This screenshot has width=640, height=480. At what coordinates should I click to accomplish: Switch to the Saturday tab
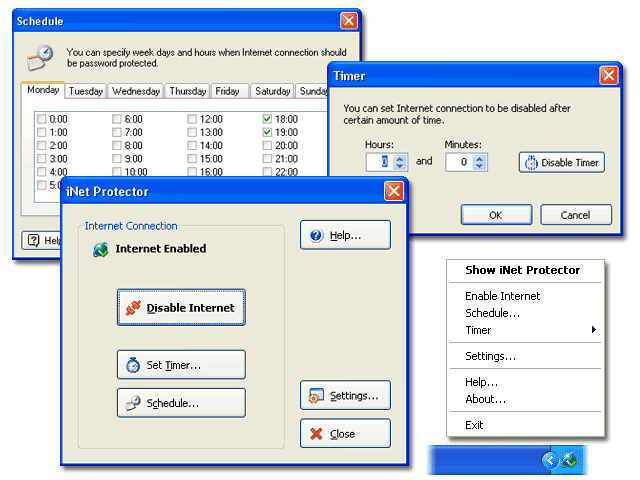click(x=272, y=91)
